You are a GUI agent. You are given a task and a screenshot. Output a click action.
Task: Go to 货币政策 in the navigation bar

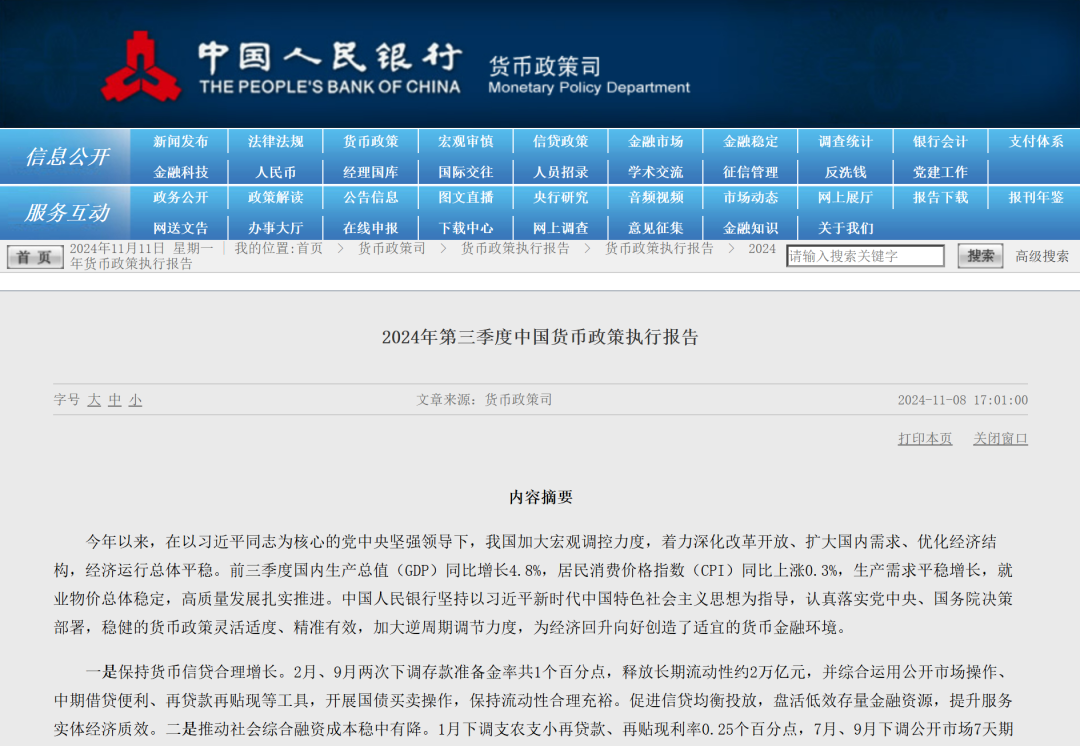point(371,141)
